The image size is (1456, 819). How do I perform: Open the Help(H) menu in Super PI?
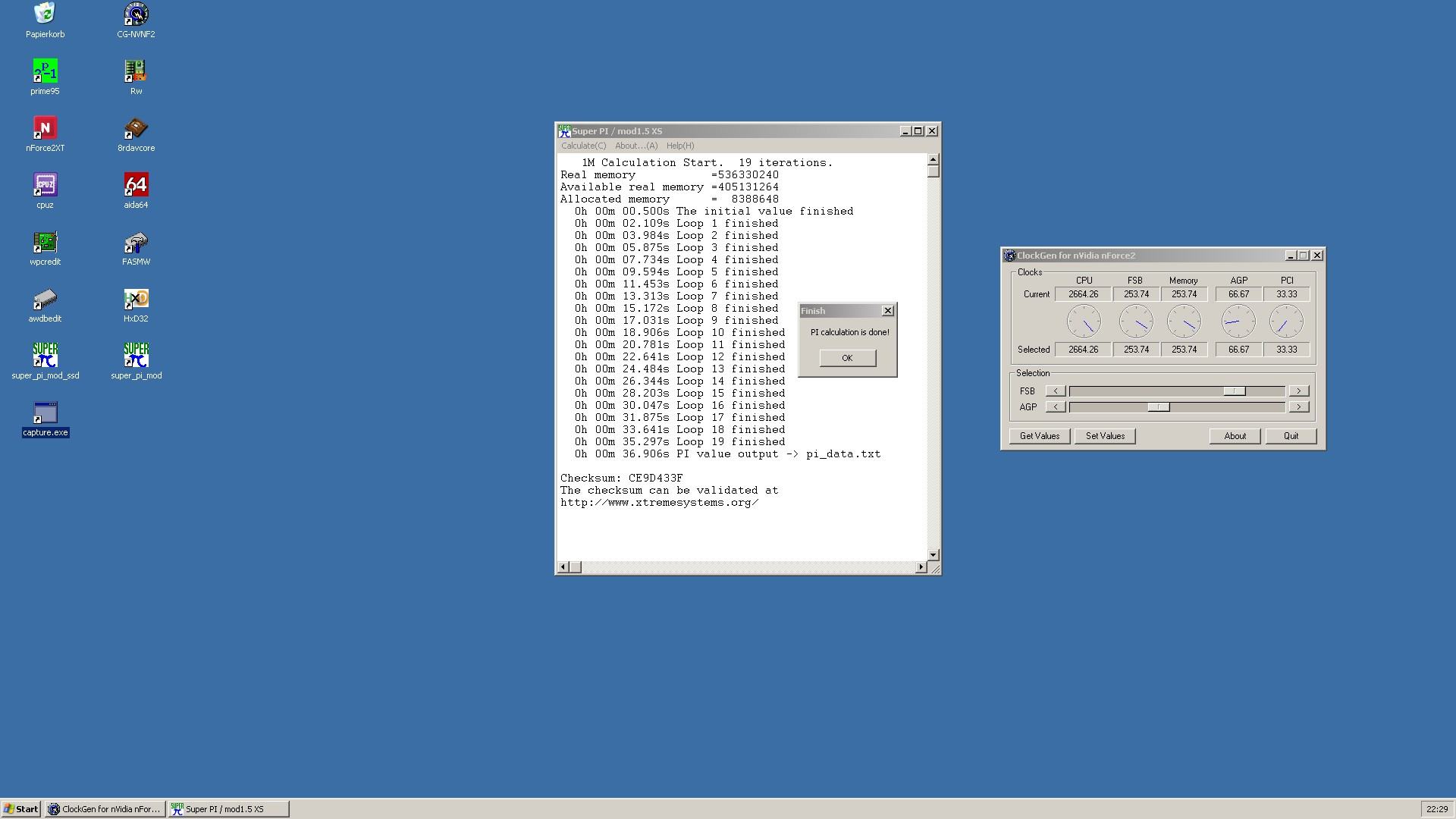coord(680,146)
